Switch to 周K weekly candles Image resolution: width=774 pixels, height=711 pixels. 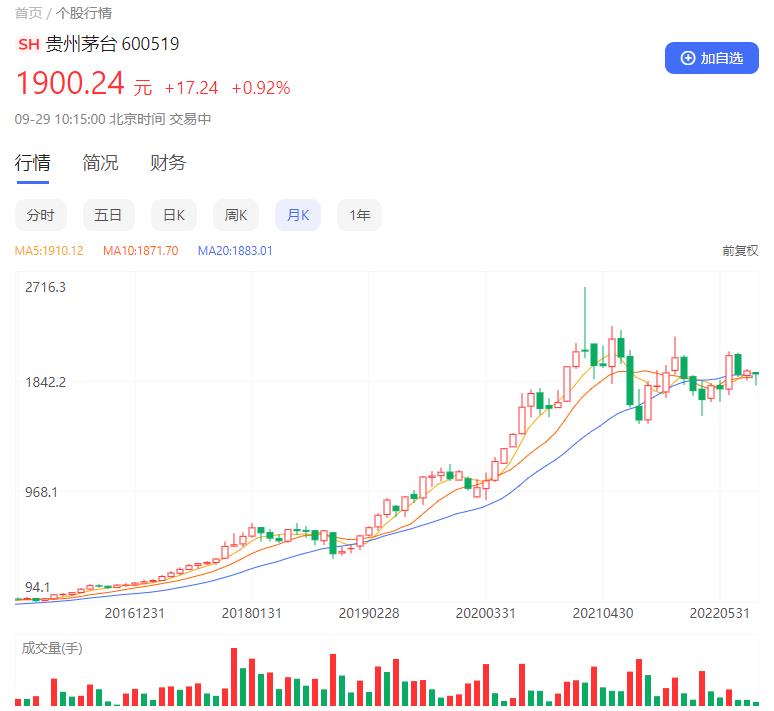point(235,215)
